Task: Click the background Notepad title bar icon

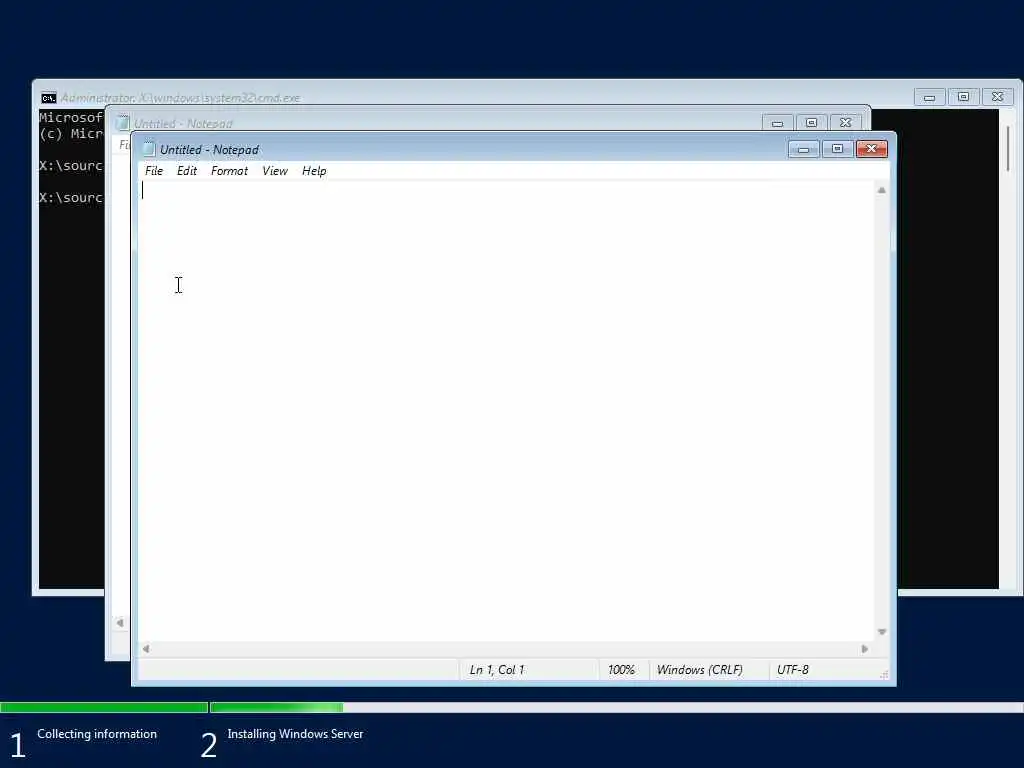Action: (122, 123)
